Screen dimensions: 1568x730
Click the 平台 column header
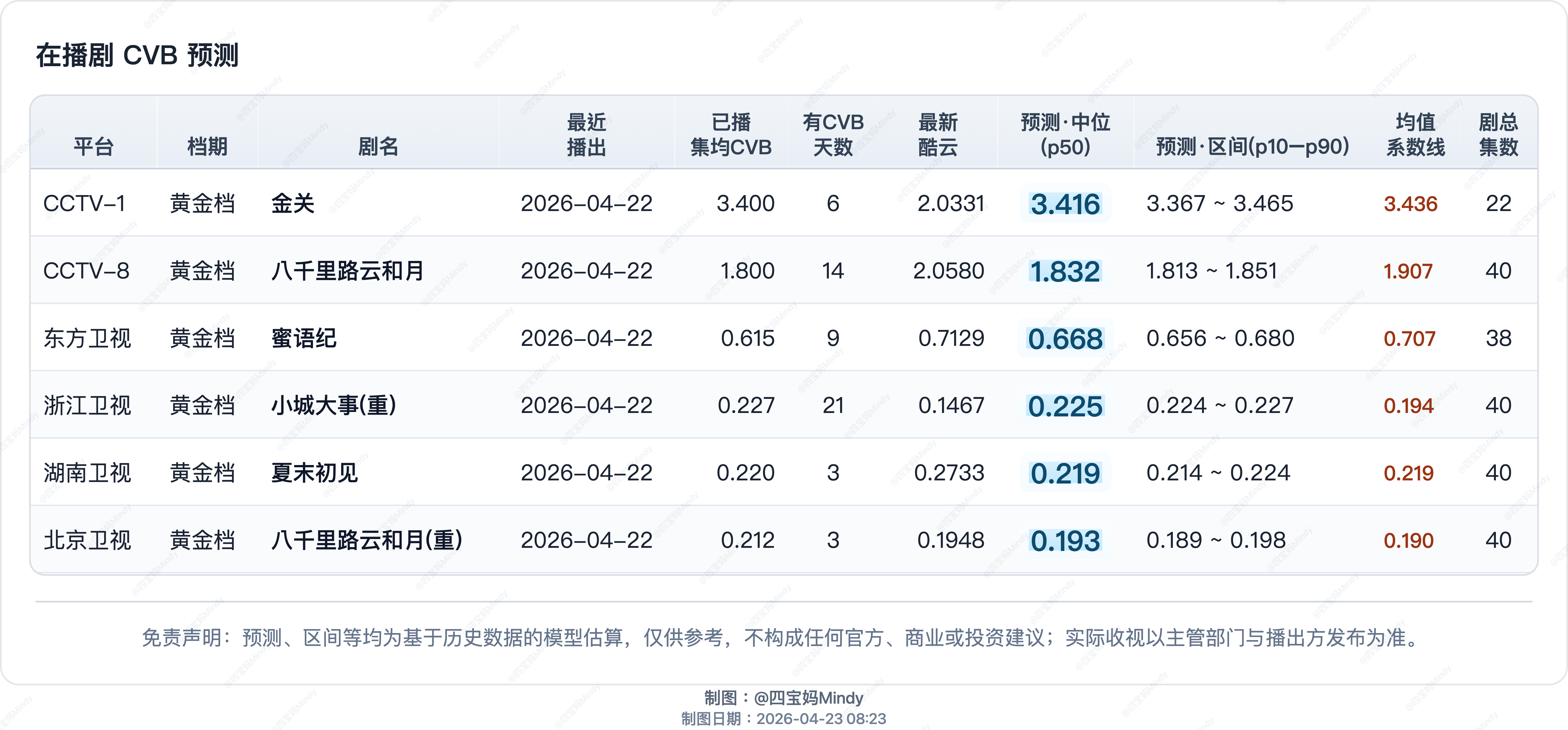click(x=93, y=147)
